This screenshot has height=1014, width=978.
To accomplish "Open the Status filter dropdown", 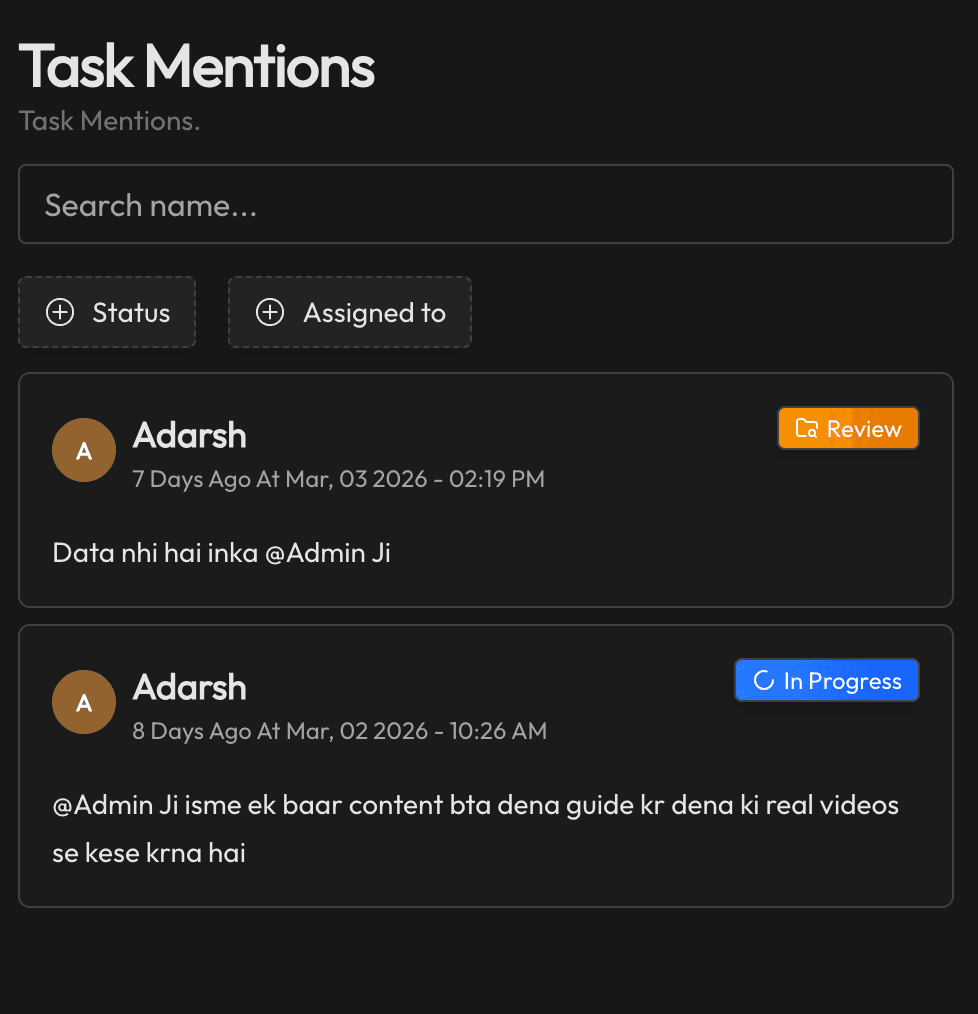I will [x=107, y=312].
